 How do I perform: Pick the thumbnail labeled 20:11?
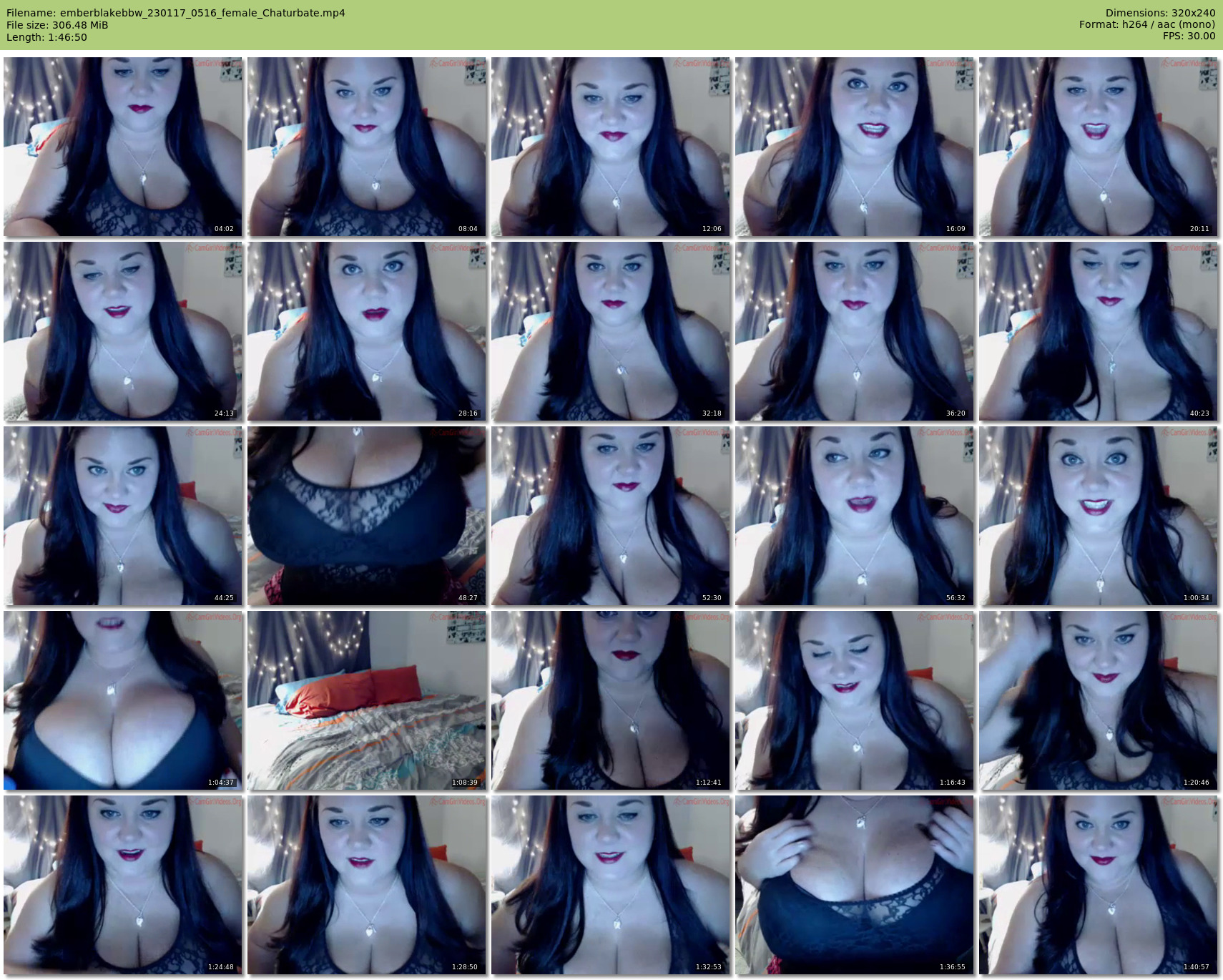(x=1099, y=147)
